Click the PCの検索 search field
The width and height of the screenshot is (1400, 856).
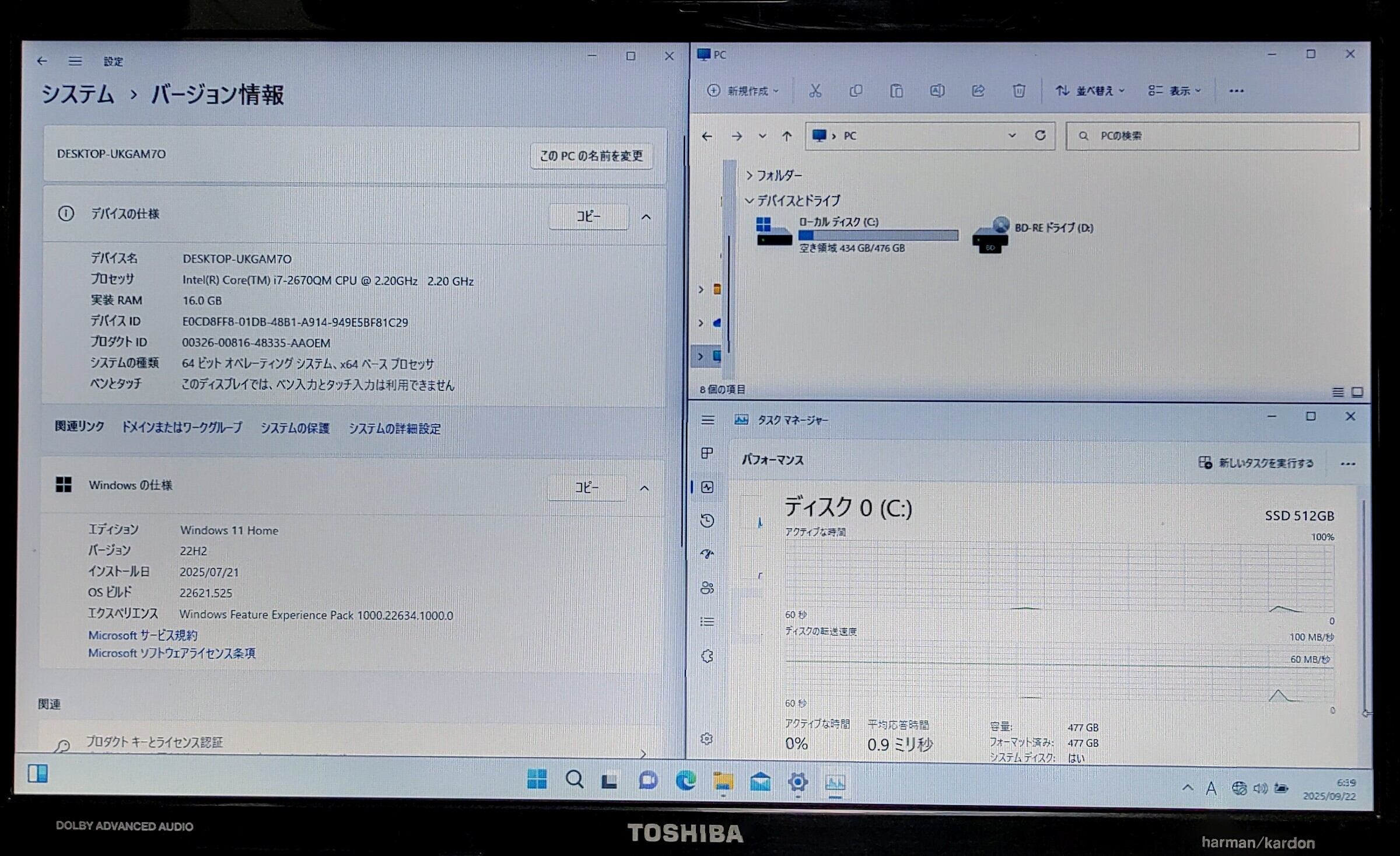click(x=1212, y=136)
